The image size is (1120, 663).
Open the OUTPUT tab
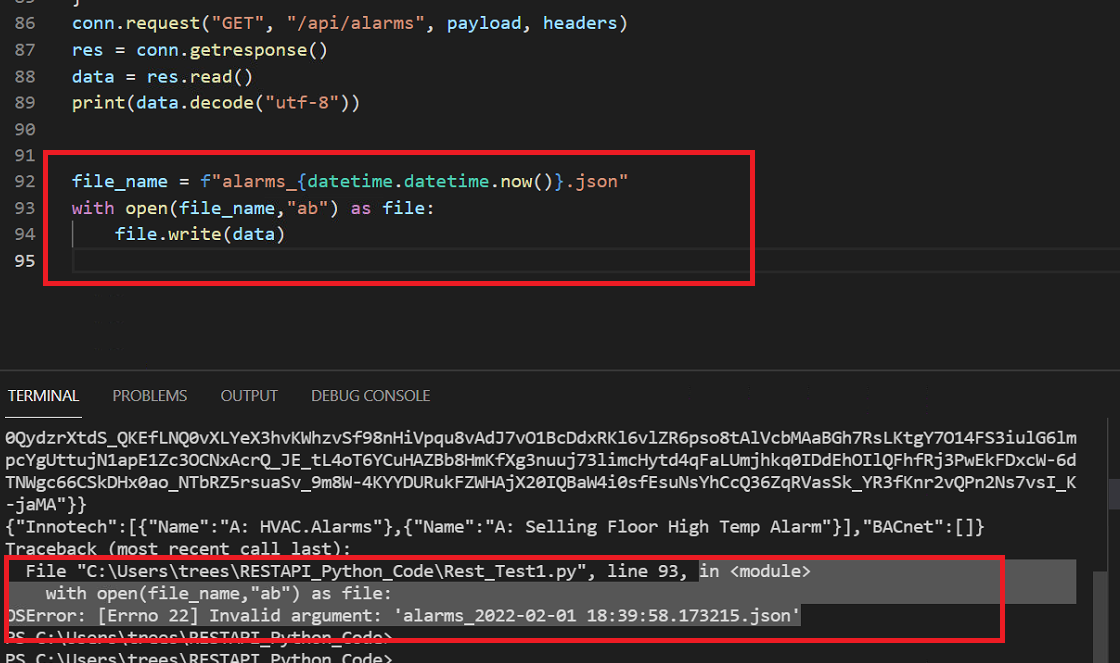(x=249, y=396)
